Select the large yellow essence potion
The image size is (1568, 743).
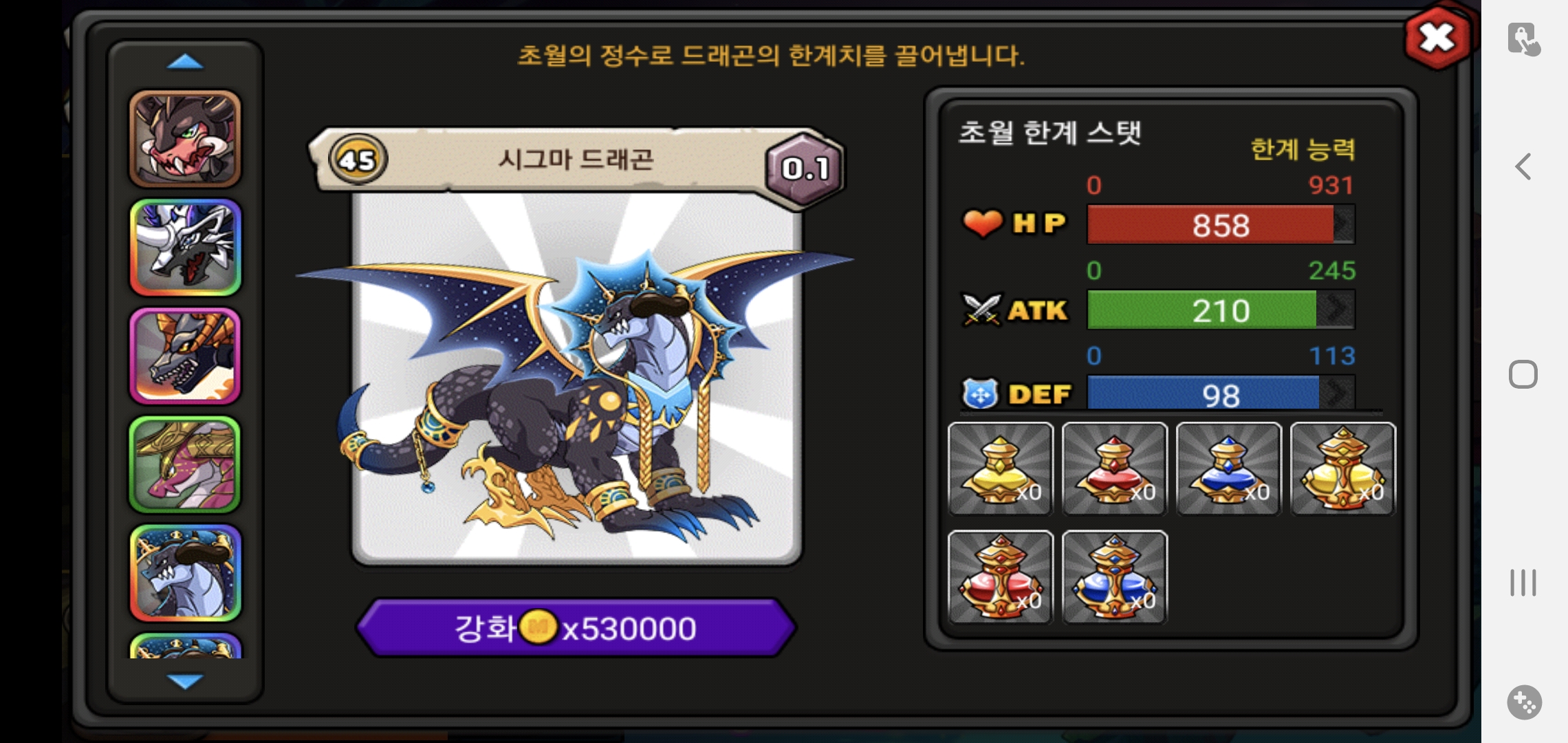[1343, 469]
